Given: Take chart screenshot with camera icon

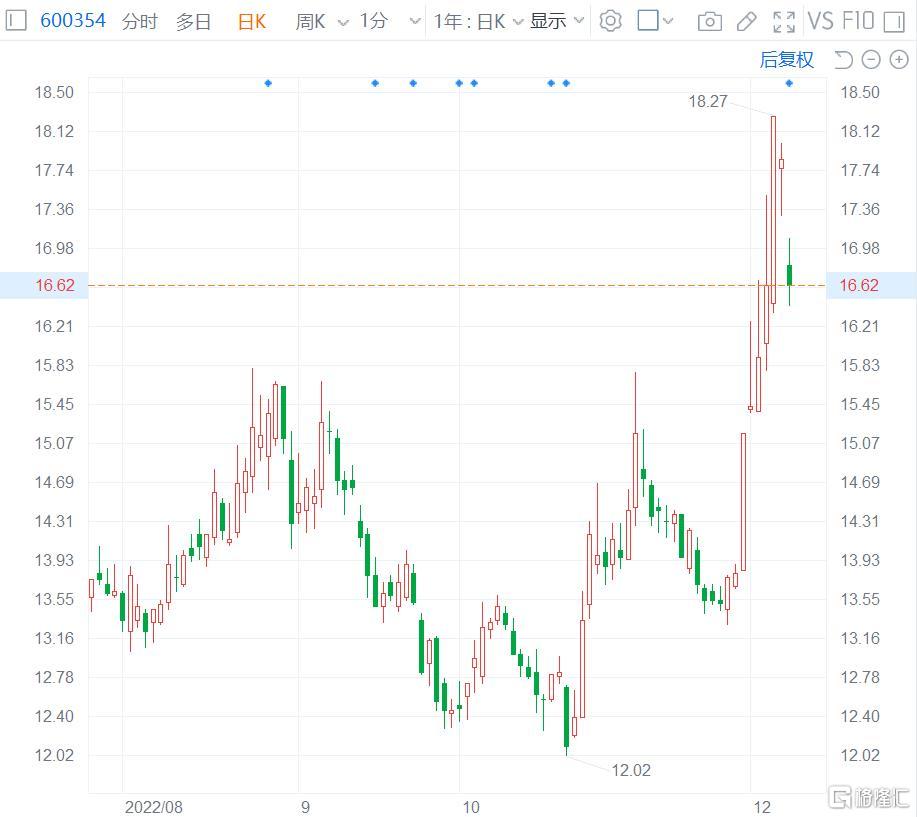Looking at the screenshot, I should (x=709, y=22).
